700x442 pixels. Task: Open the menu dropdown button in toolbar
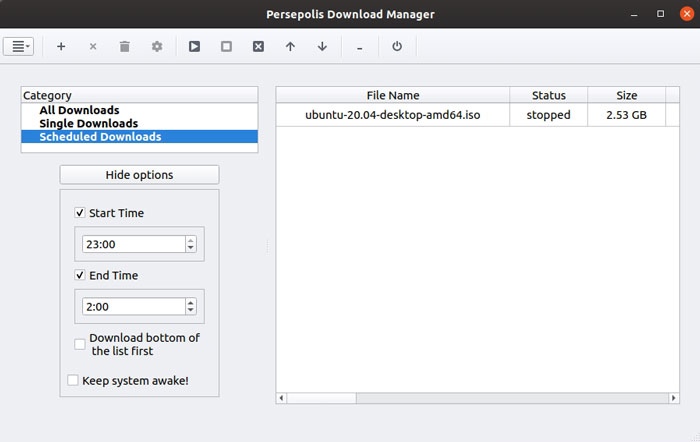point(18,46)
